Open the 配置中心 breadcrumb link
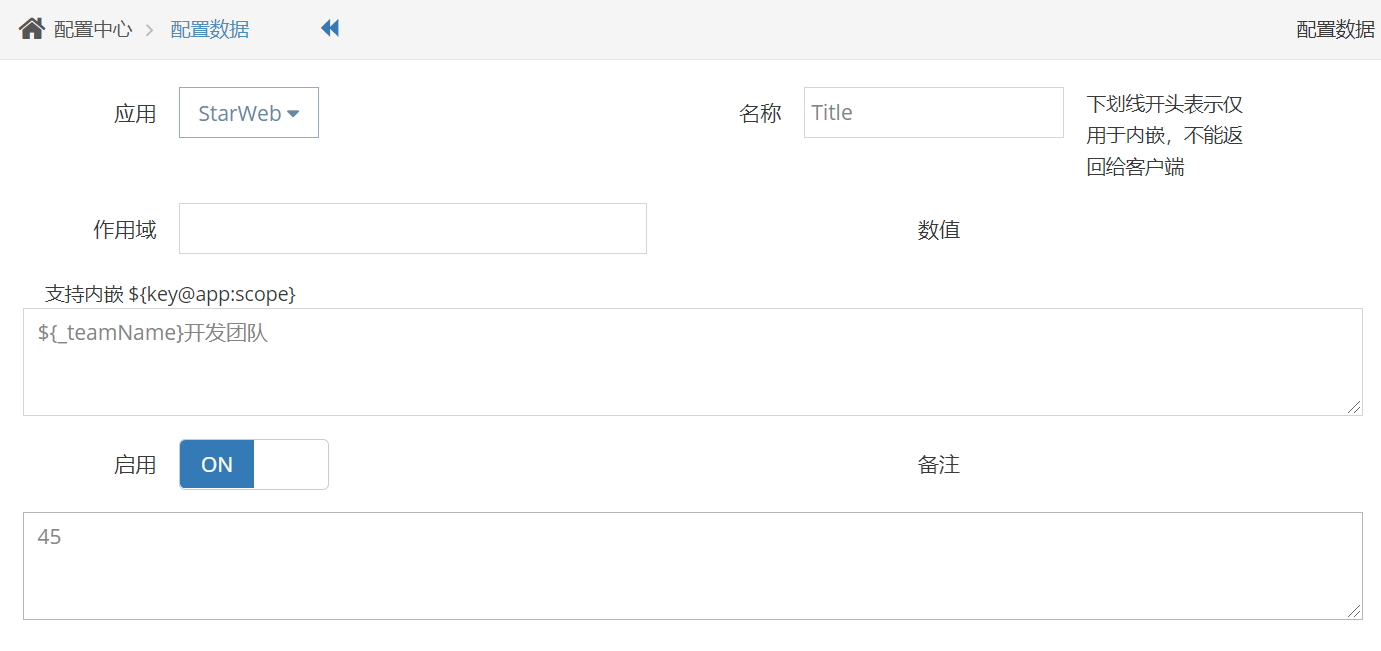 click(x=93, y=30)
